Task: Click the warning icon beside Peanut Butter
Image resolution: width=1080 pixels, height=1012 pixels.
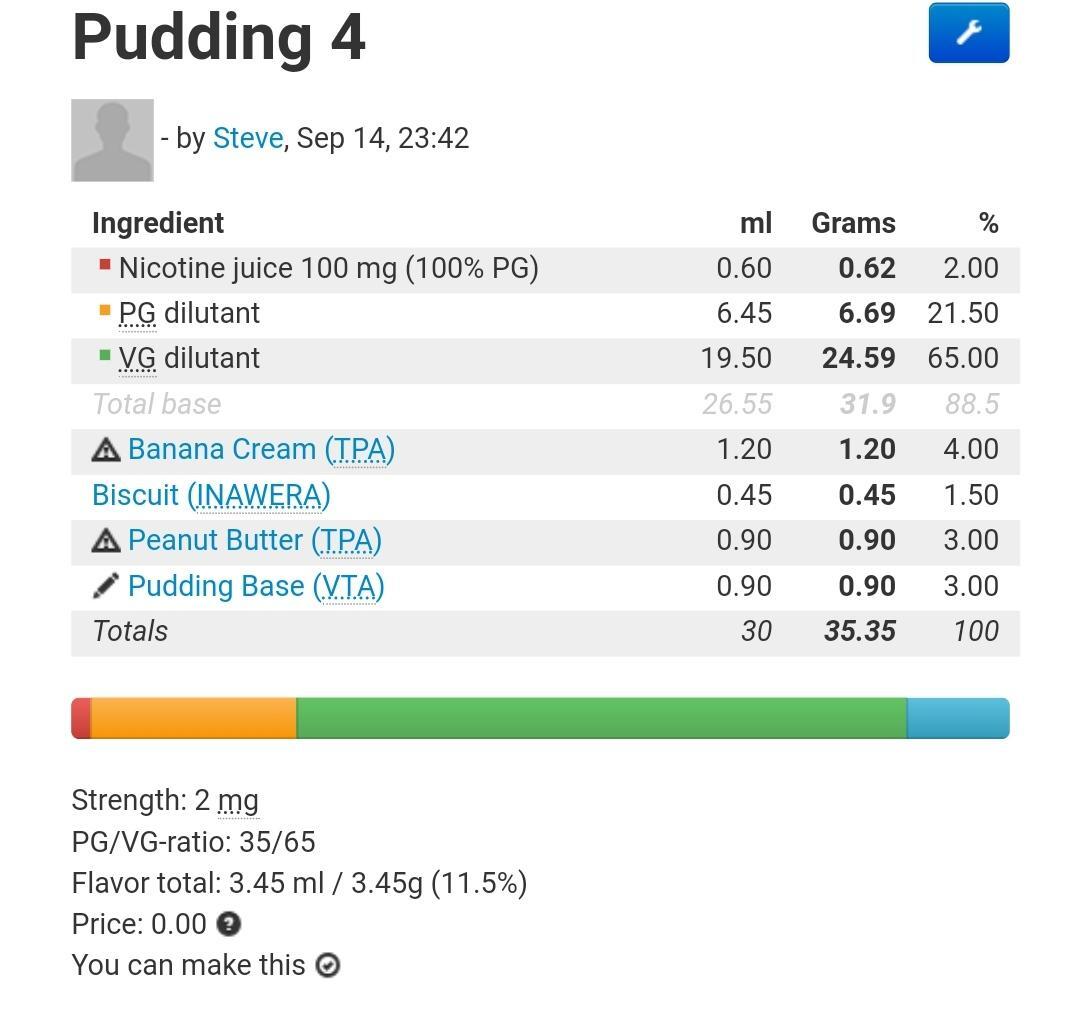Action: coord(106,541)
